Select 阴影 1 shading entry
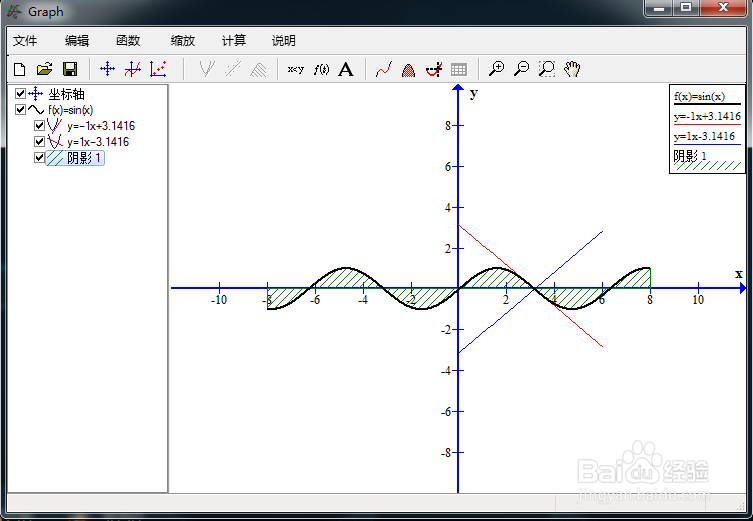Viewport: 753px width, 521px height. (x=84, y=158)
